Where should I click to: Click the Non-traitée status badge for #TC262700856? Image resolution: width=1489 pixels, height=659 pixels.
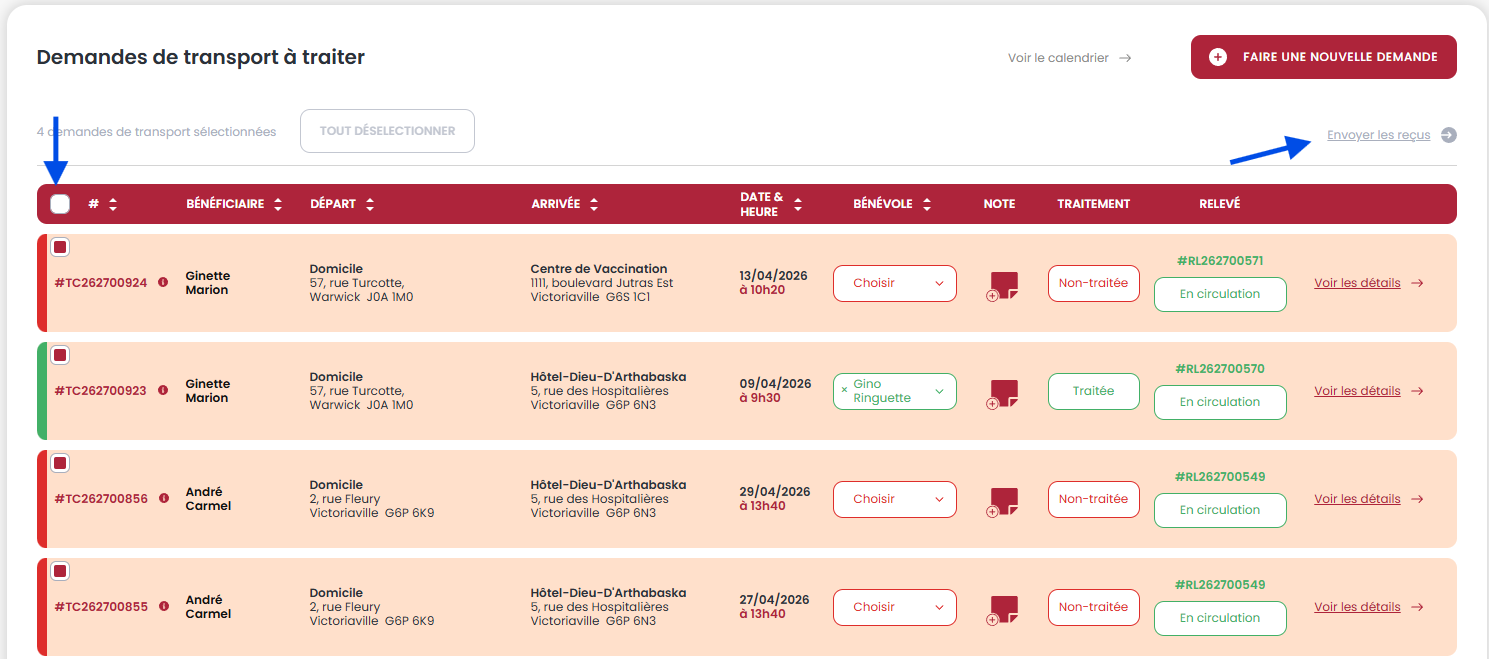(1093, 499)
